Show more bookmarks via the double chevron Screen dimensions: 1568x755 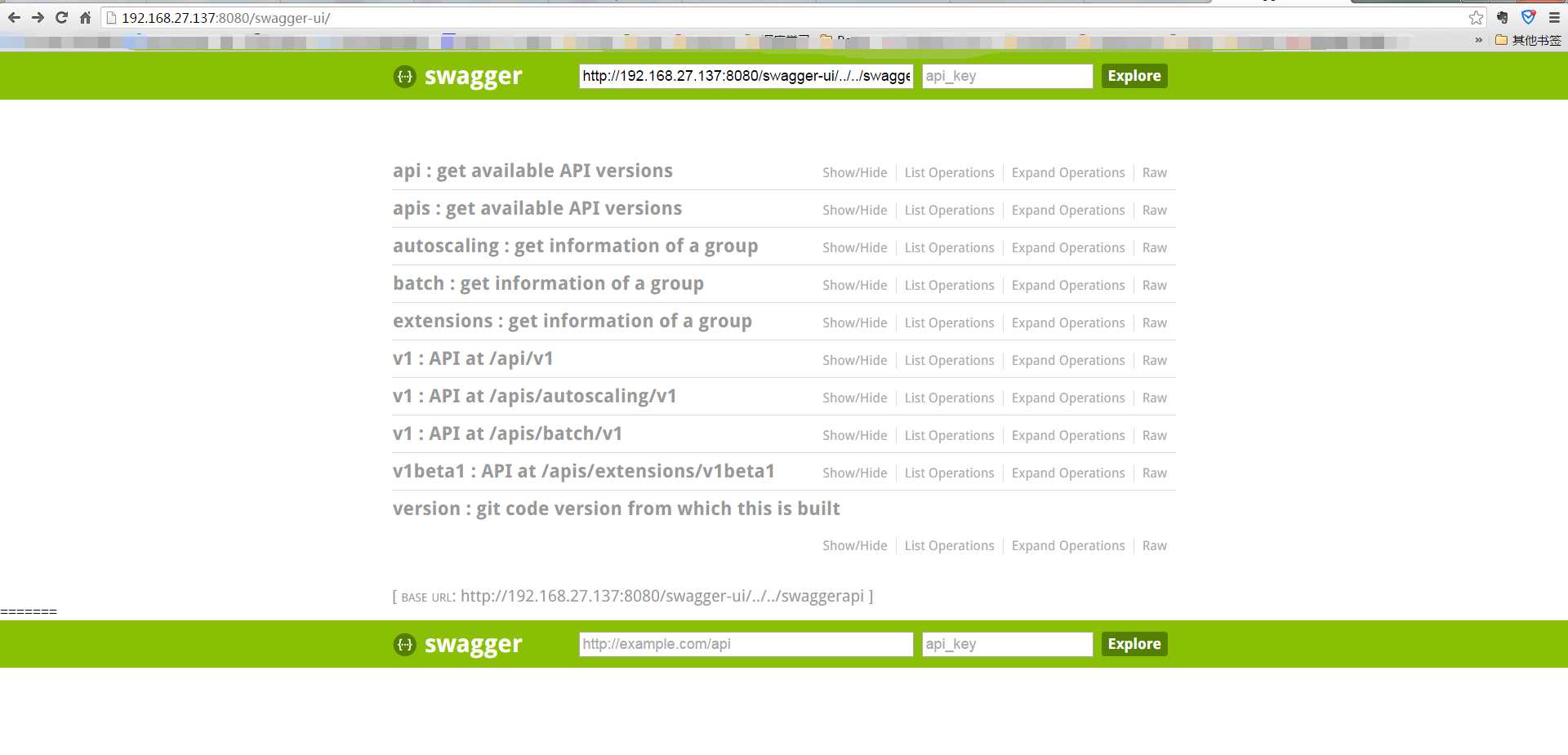[1478, 40]
